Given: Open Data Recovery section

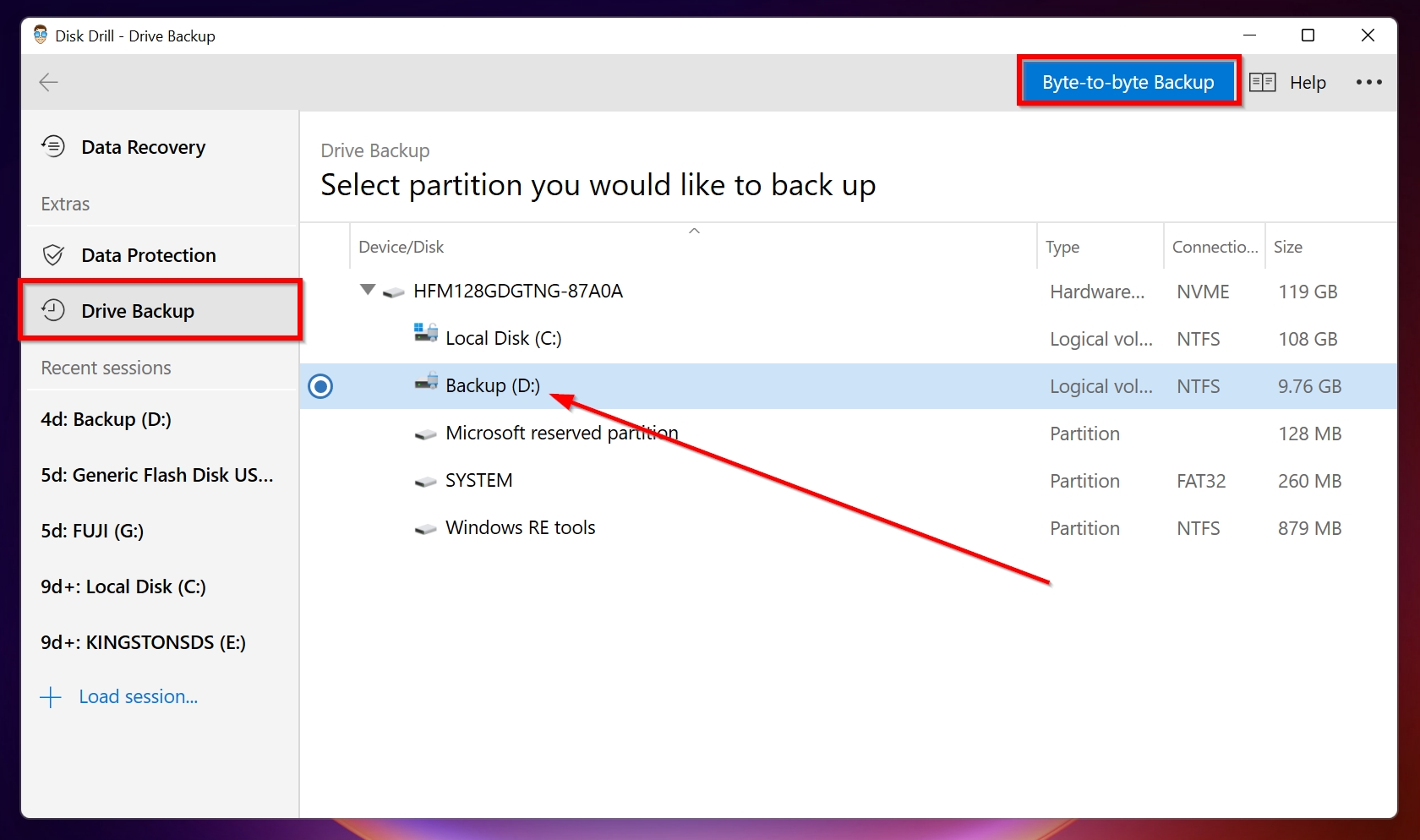Looking at the screenshot, I should 161,147.
